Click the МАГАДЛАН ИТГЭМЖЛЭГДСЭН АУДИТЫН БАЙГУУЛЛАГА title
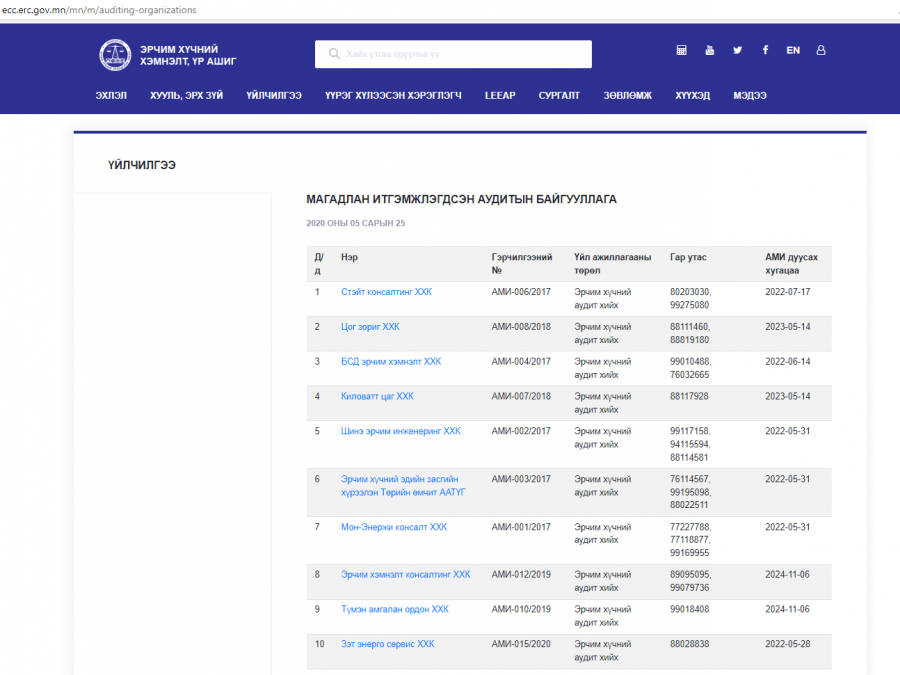Viewport: 900px width, 675px height. point(461,199)
